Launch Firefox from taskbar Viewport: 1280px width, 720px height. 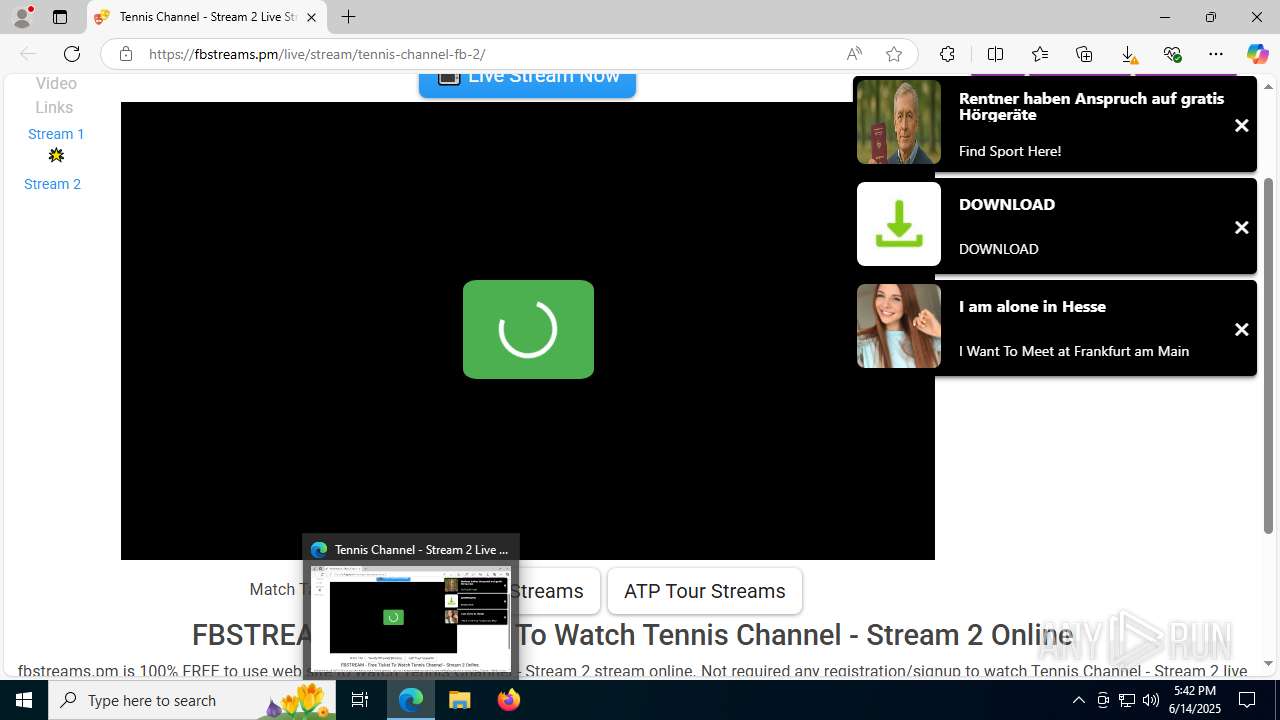coord(509,700)
